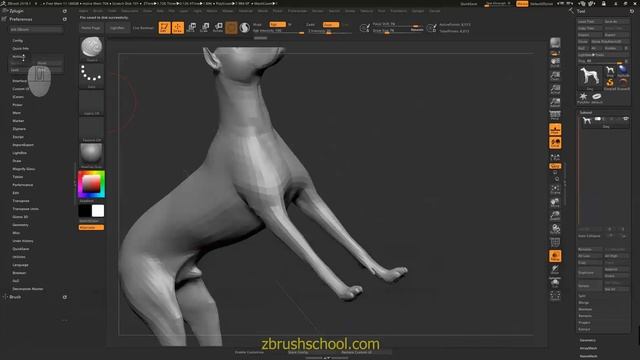Select the Draw mode button

[178, 28]
